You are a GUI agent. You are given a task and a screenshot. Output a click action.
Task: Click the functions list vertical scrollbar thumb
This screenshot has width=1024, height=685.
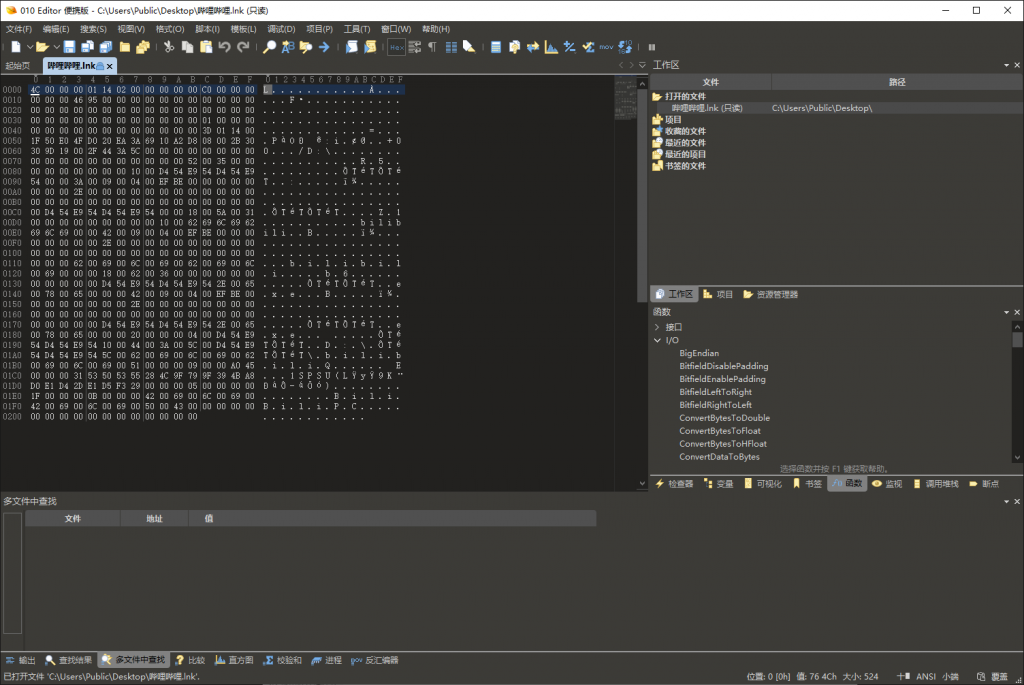(1017, 340)
